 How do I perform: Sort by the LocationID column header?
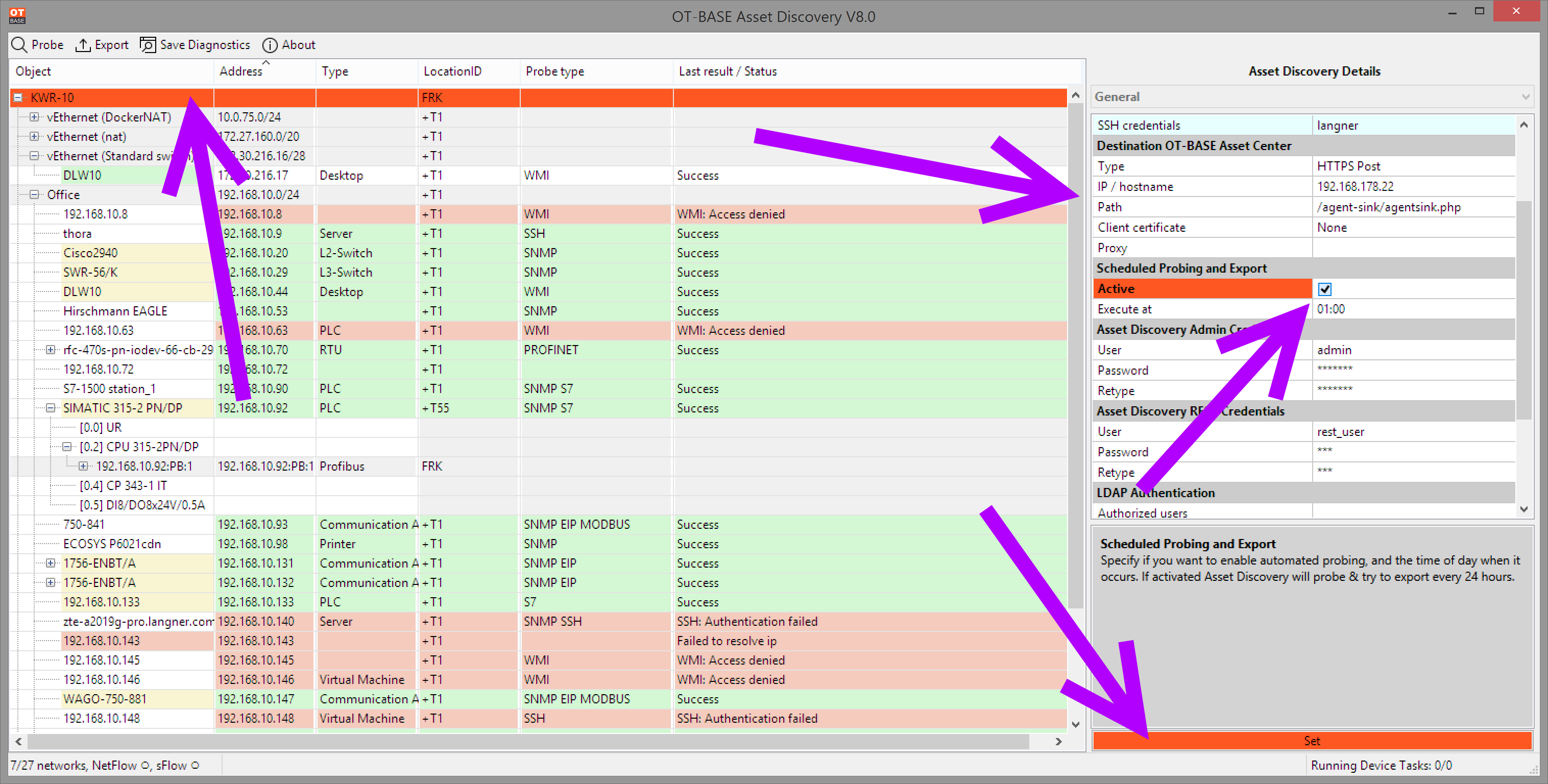(x=469, y=71)
